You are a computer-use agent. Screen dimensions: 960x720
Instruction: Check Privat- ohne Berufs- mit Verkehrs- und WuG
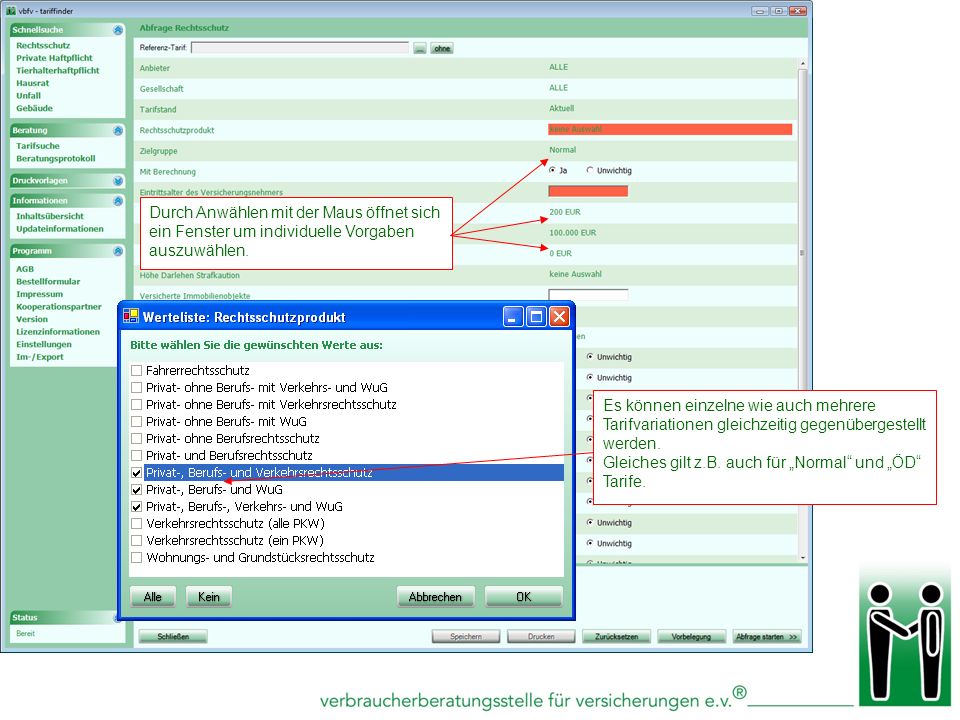pyautogui.click(x=137, y=388)
